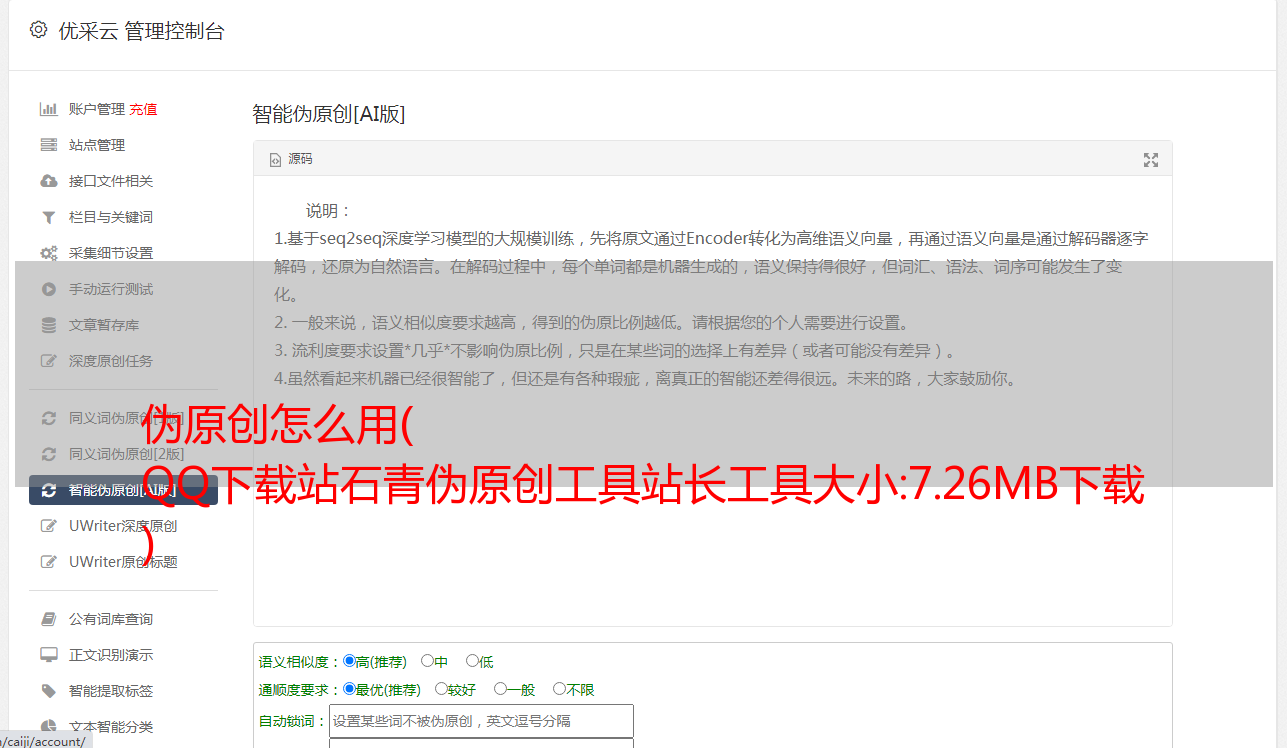The width and height of the screenshot is (1287, 748).
Task: Click the edit icon for 深度原创任务
Action: pos(48,361)
